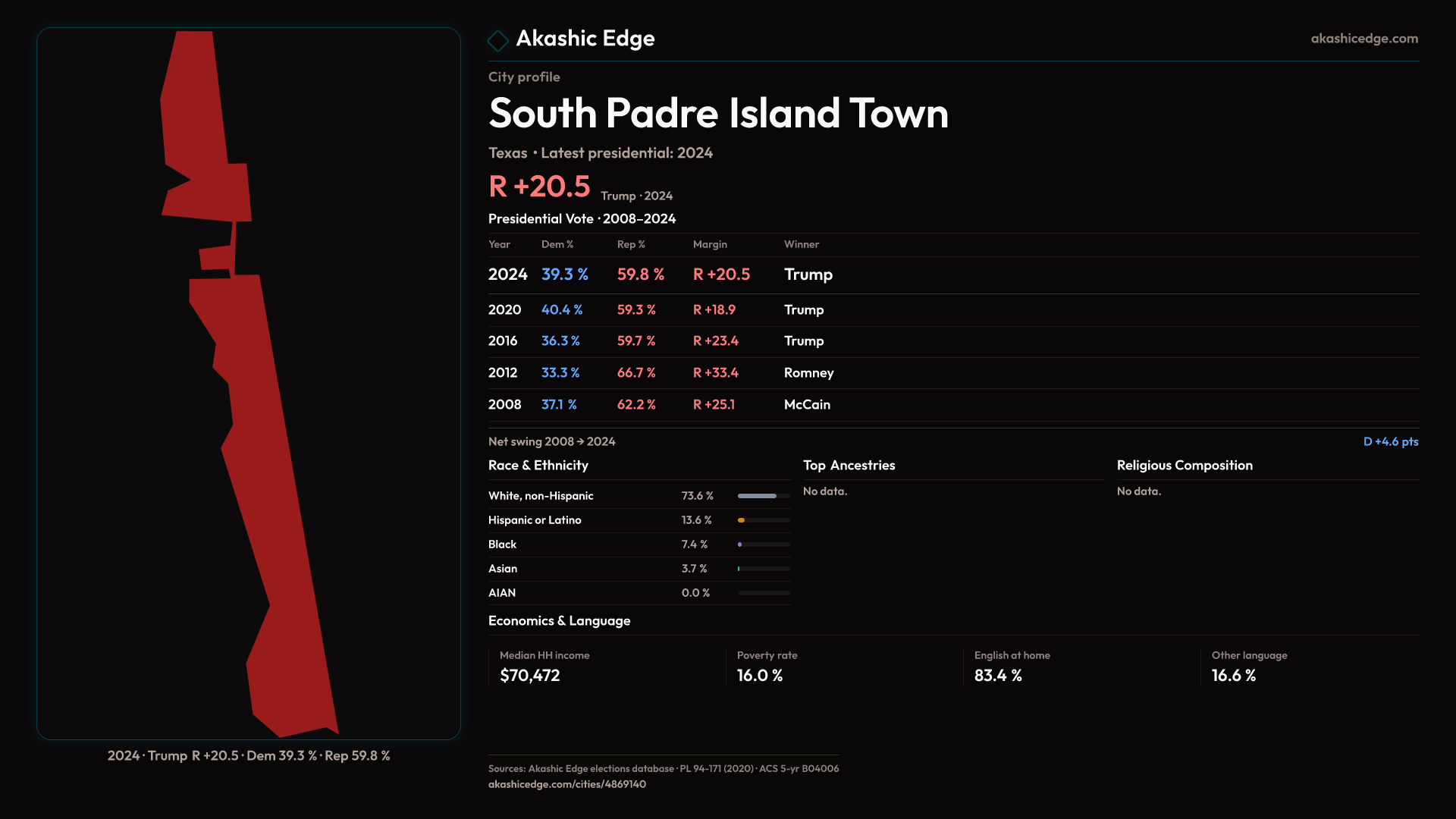Click the 2008 McCain winner entry

click(x=807, y=404)
